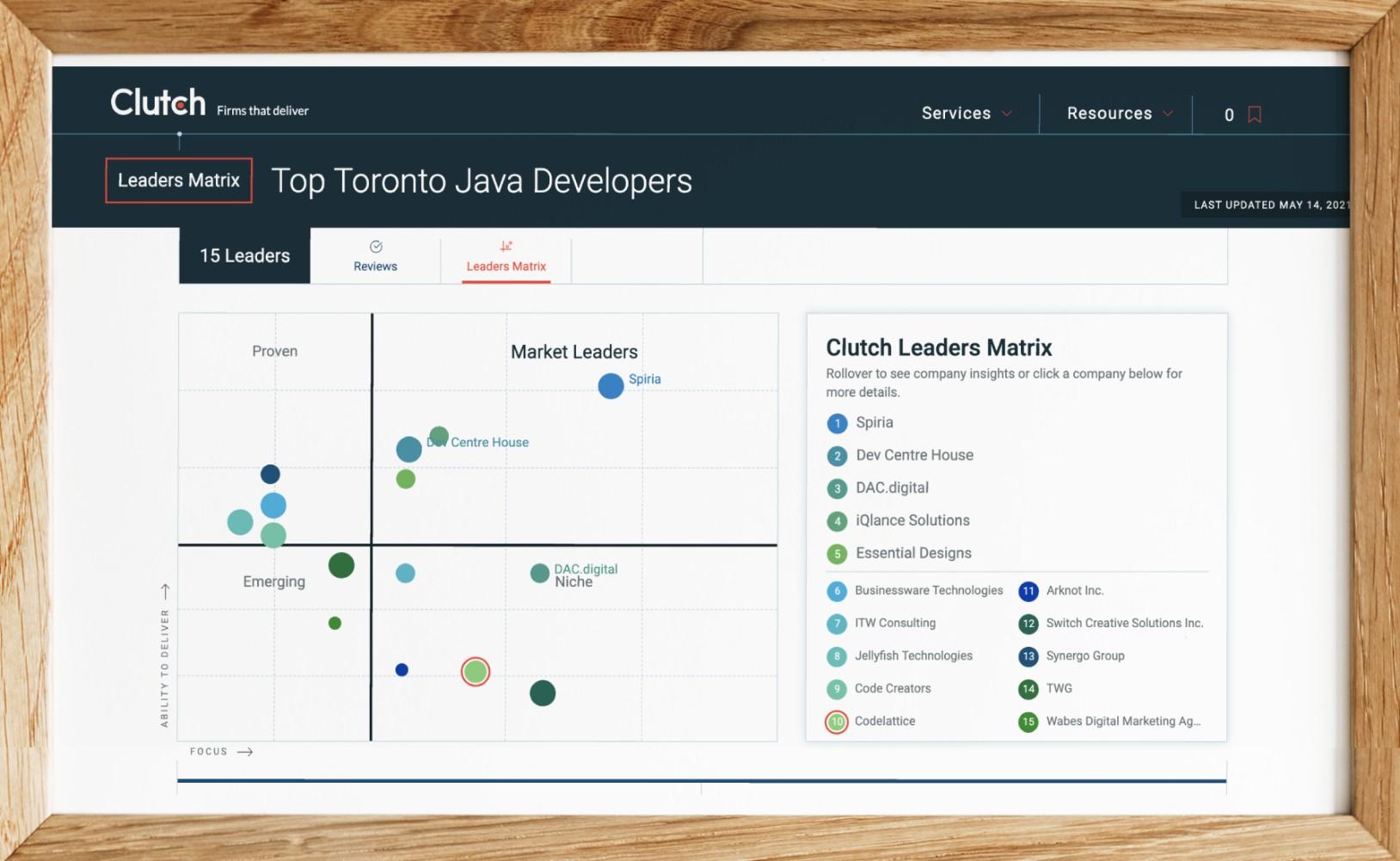
Task: Click the Firms that deliver tagline
Action: pos(263,111)
